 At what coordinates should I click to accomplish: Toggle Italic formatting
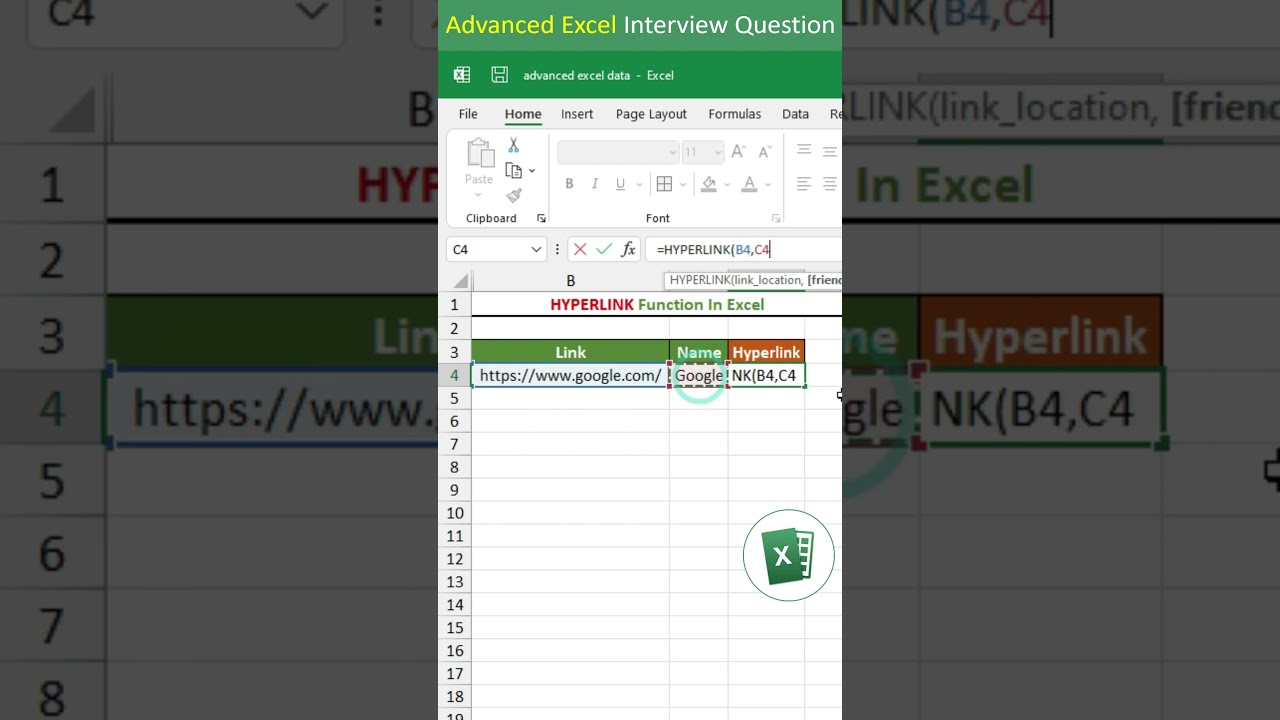pos(595,184)
